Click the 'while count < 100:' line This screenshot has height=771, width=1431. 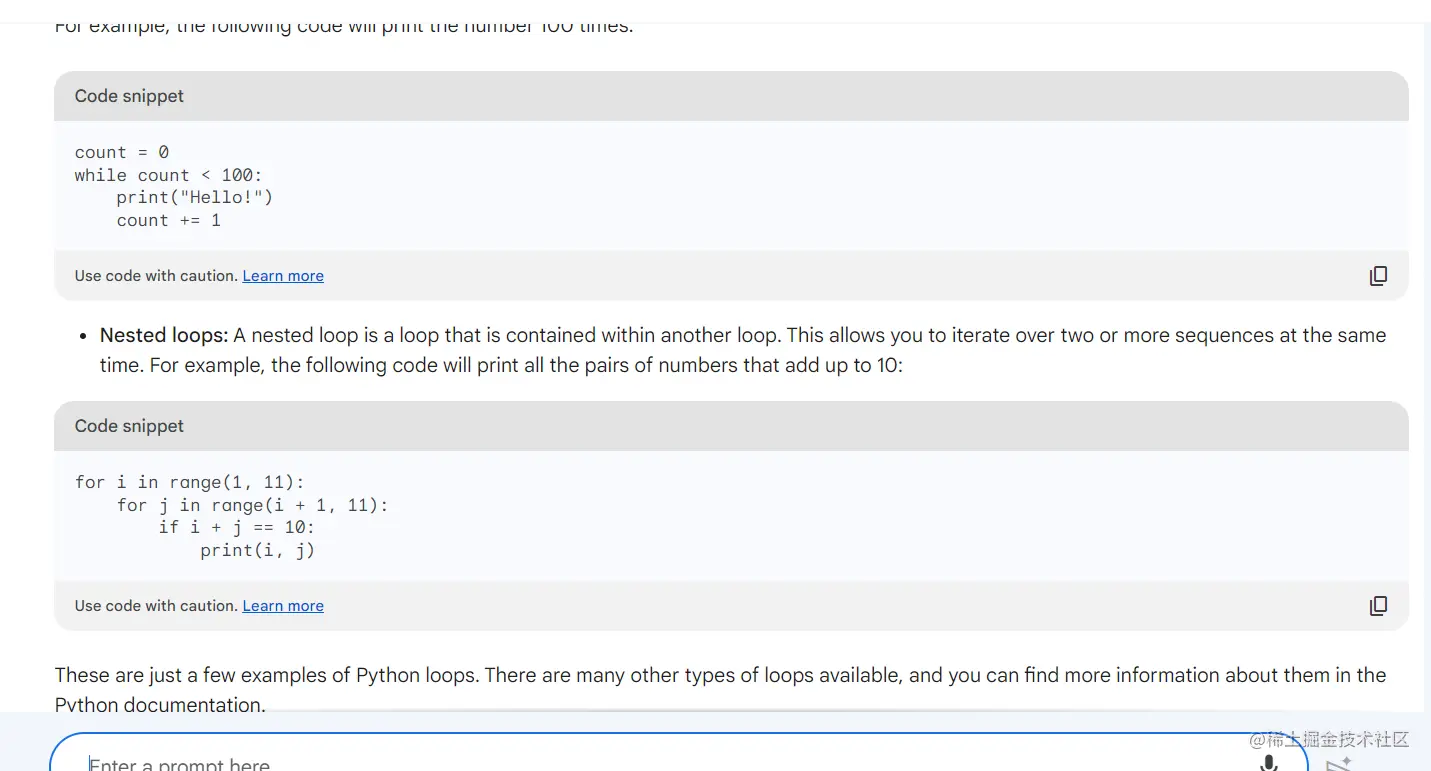coord(168,175)
